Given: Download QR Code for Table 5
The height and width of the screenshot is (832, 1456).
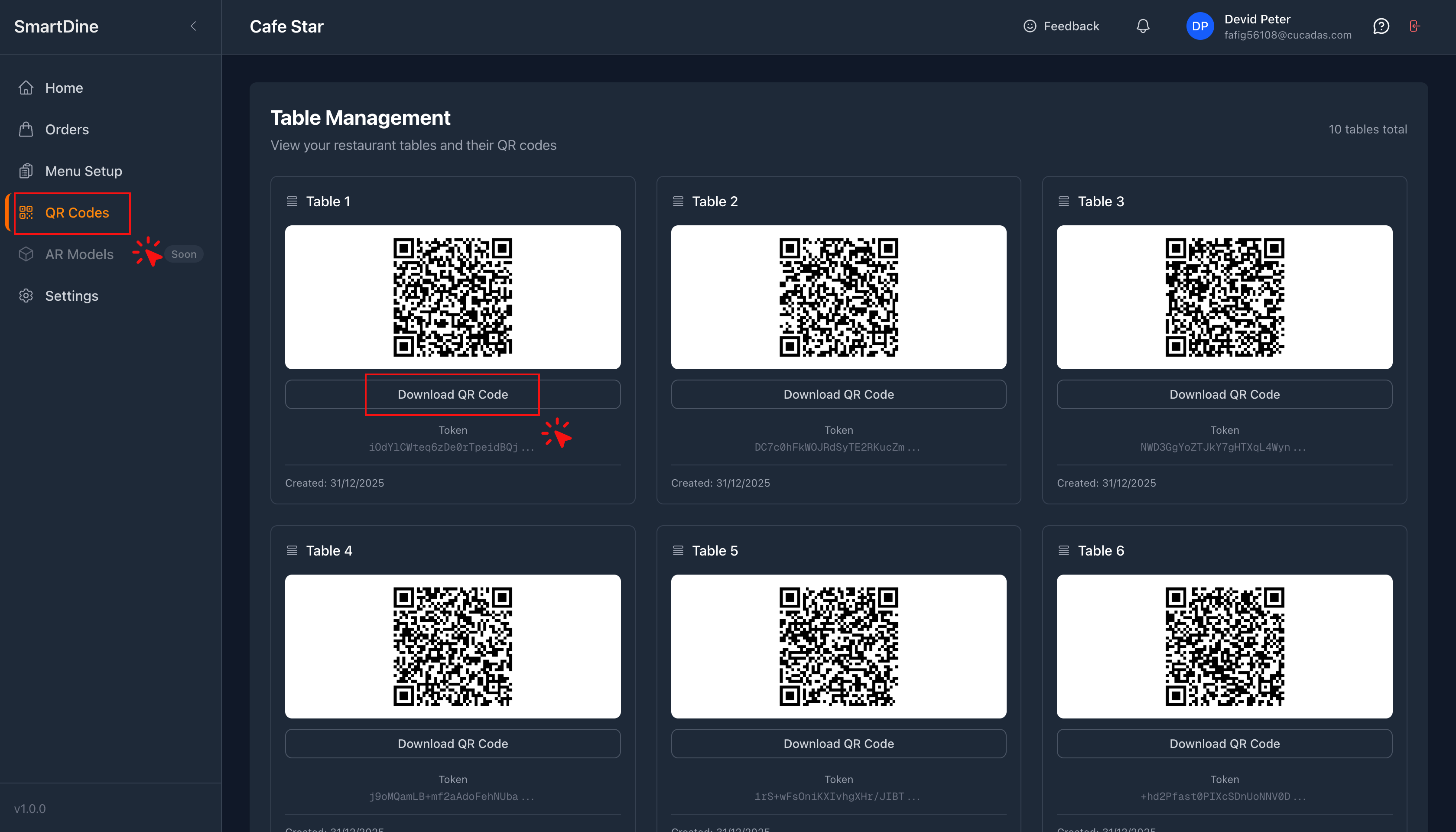Looking at the screenshot, I should click(838, 744).
